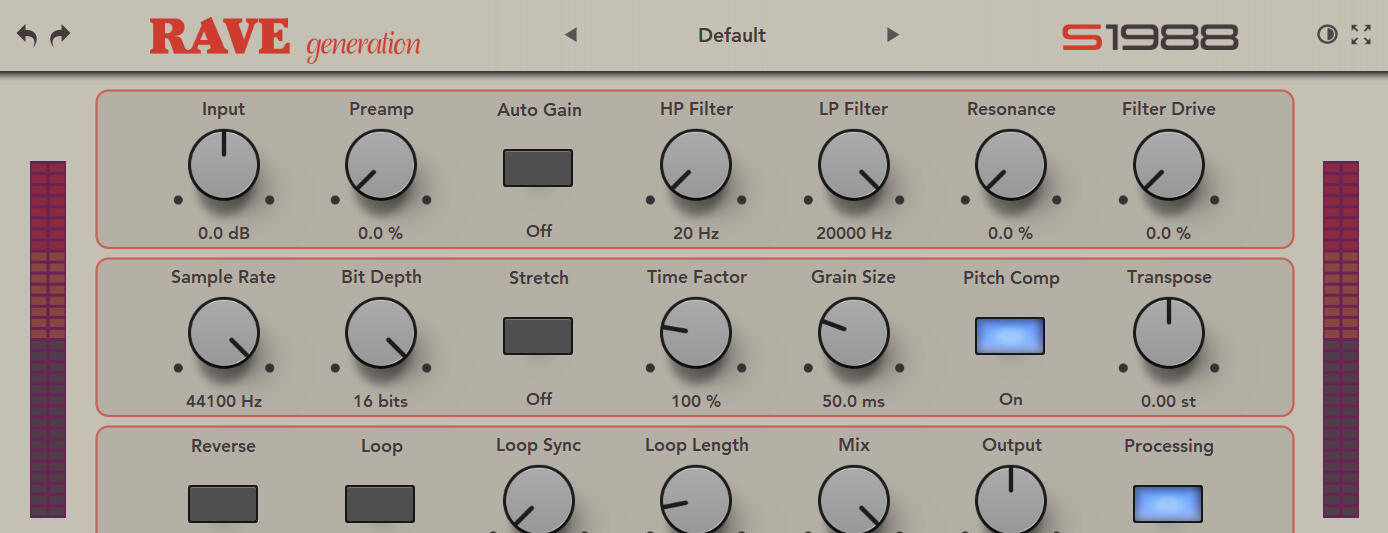
Task: Enable the Loop switch
Action: (380, 504)
